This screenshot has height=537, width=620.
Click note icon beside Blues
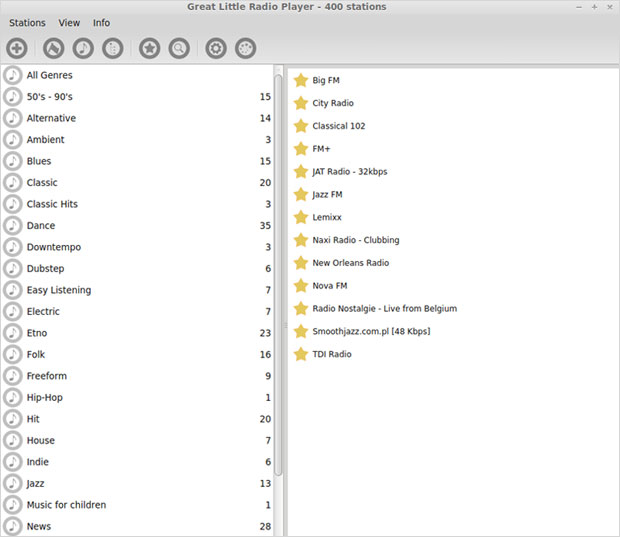[13, 161]
